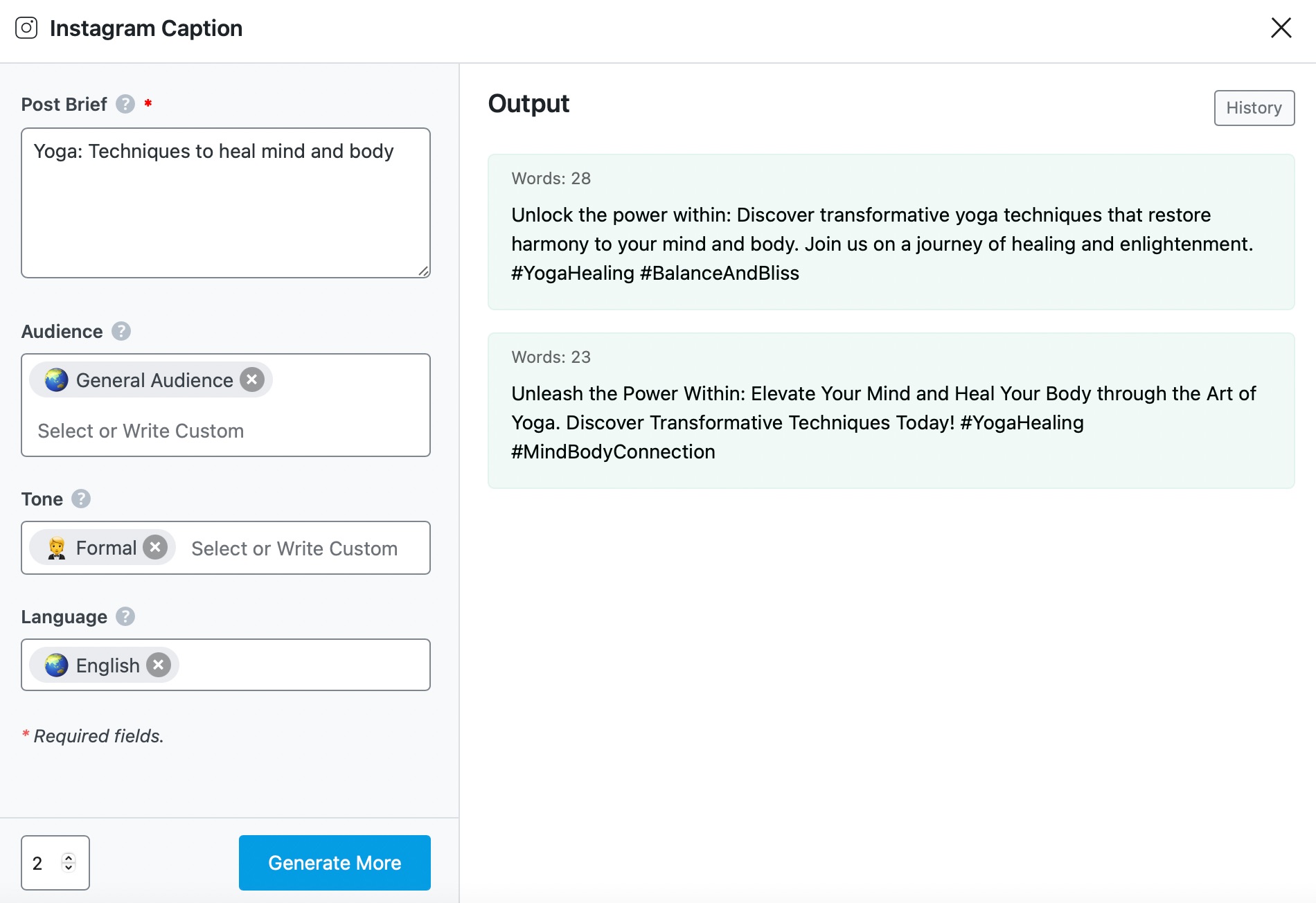This screenshot has width=1316, height=903.
Task: Click the Instagram Caption title
Action: click(146, 28)
